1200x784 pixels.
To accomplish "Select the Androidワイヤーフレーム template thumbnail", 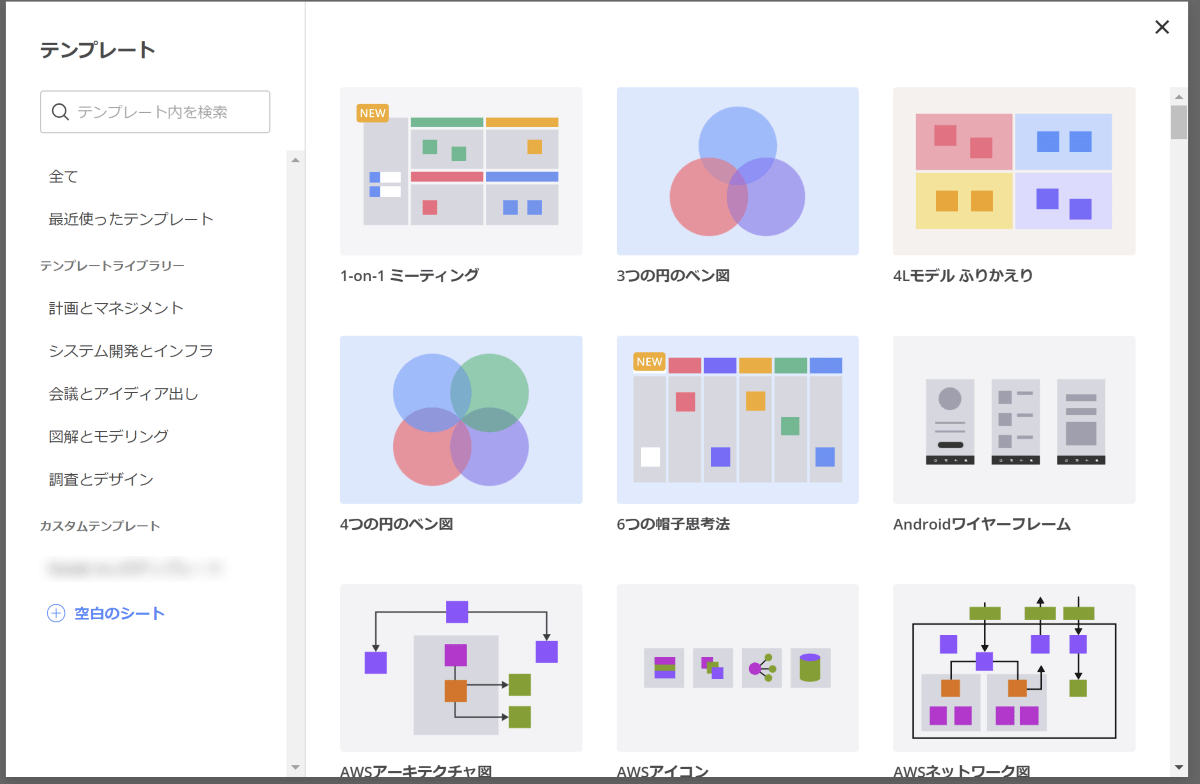I will (1013, 419).
